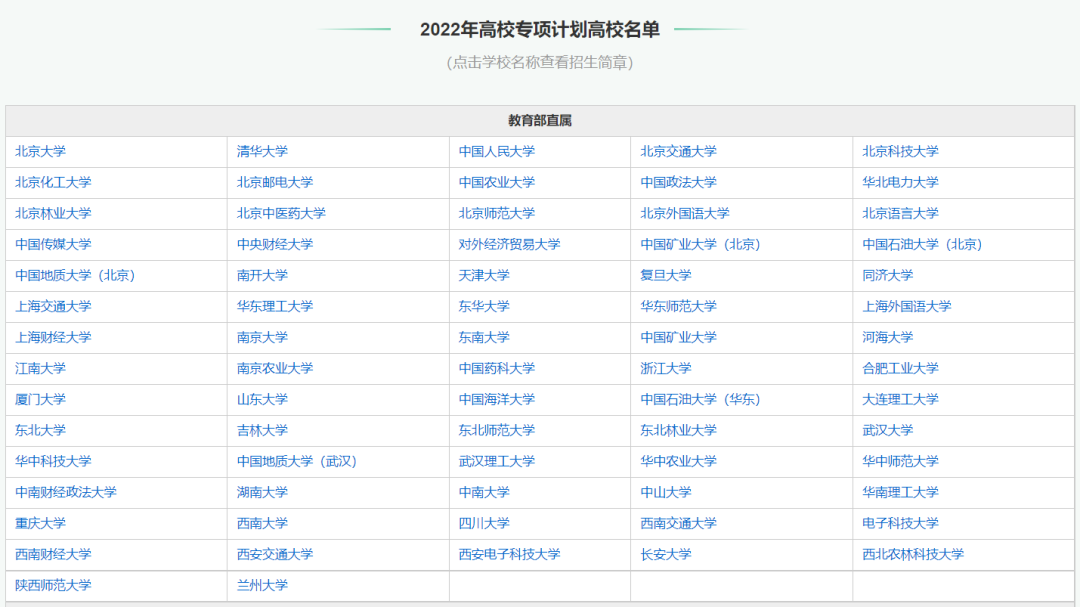Click the 清华大学 link
Image resolution: width=1080 pixels, height=607 pixels.
click(262, 152)
